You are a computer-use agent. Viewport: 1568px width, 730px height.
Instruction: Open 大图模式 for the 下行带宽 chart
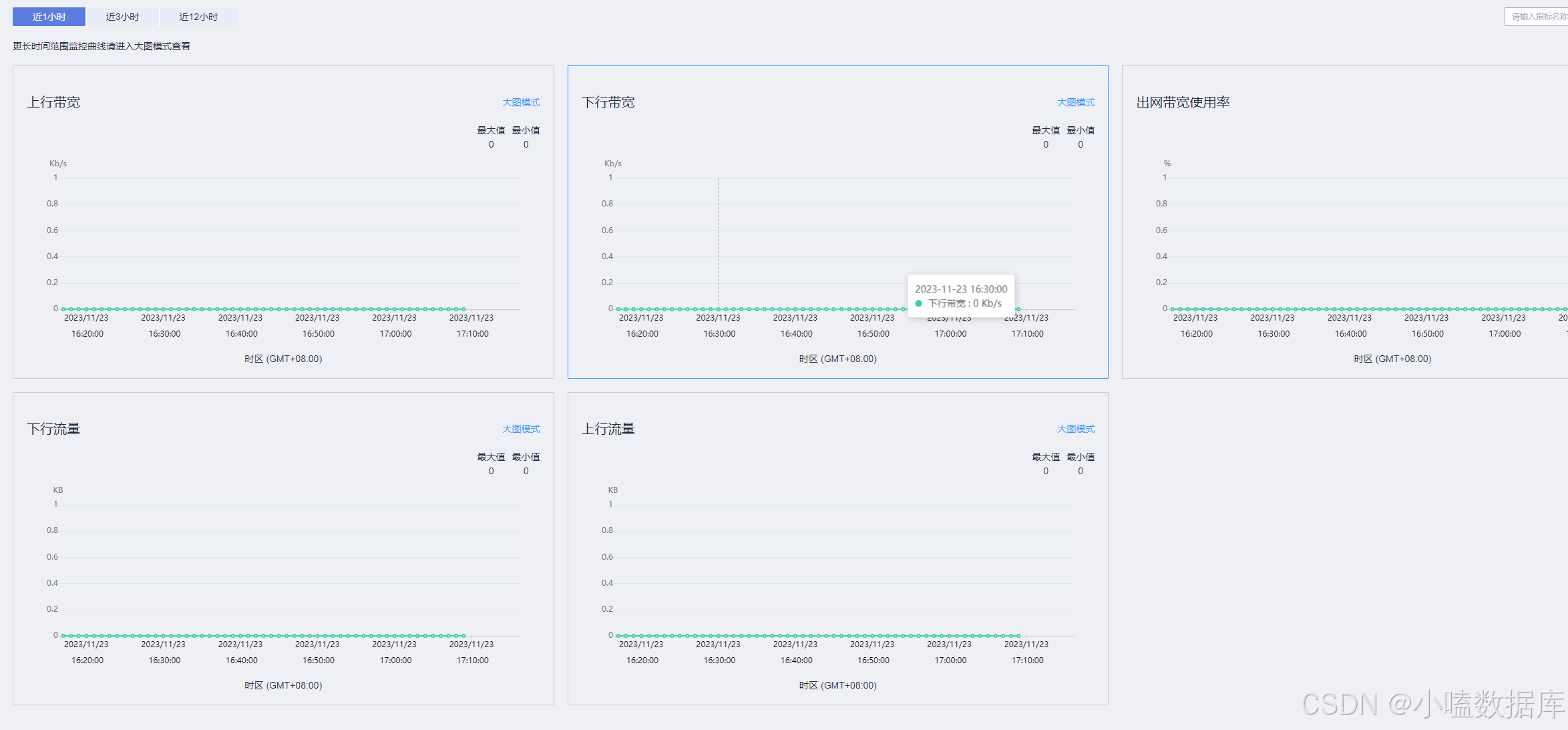tap(1075, 102)
